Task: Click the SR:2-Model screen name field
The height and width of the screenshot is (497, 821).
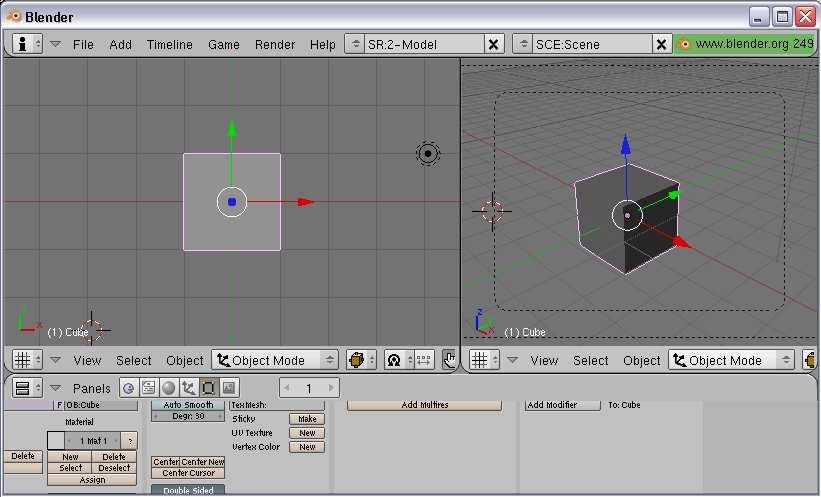Action: pos(425,44)
